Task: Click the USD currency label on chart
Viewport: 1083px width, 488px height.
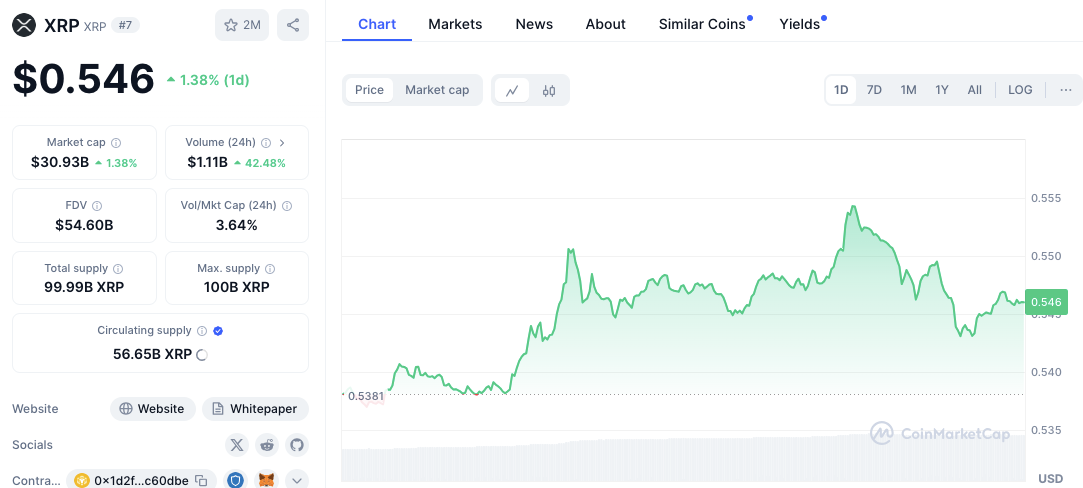Action: (1051, 478)
